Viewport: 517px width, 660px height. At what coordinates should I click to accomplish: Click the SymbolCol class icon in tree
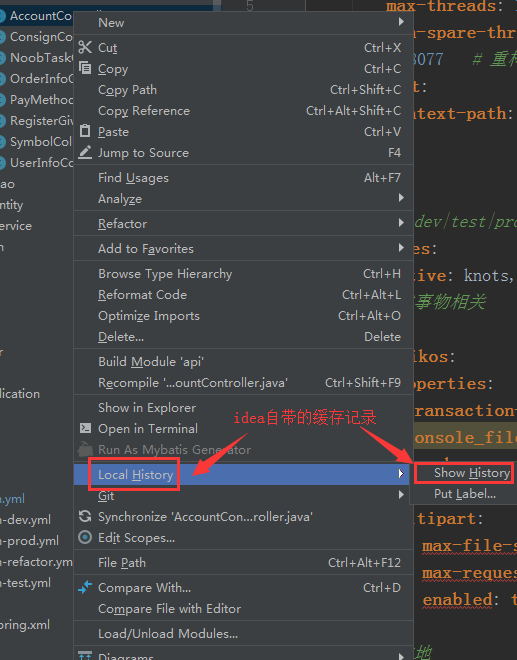pyautogui.click(x=2, y=142)
